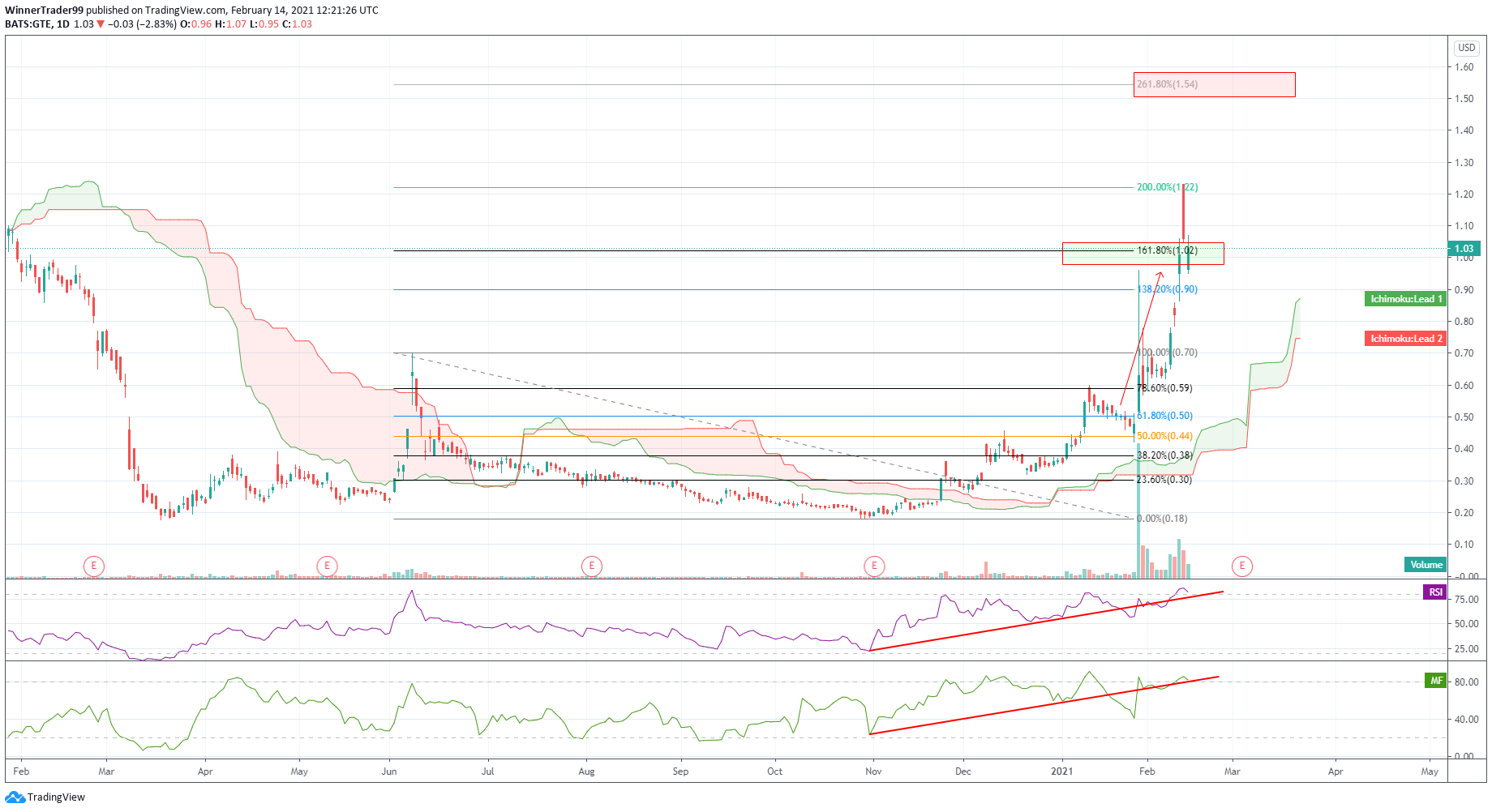1492x812 pixels.
Task: Click the Oct label on time axis
Action: point(775,771)
